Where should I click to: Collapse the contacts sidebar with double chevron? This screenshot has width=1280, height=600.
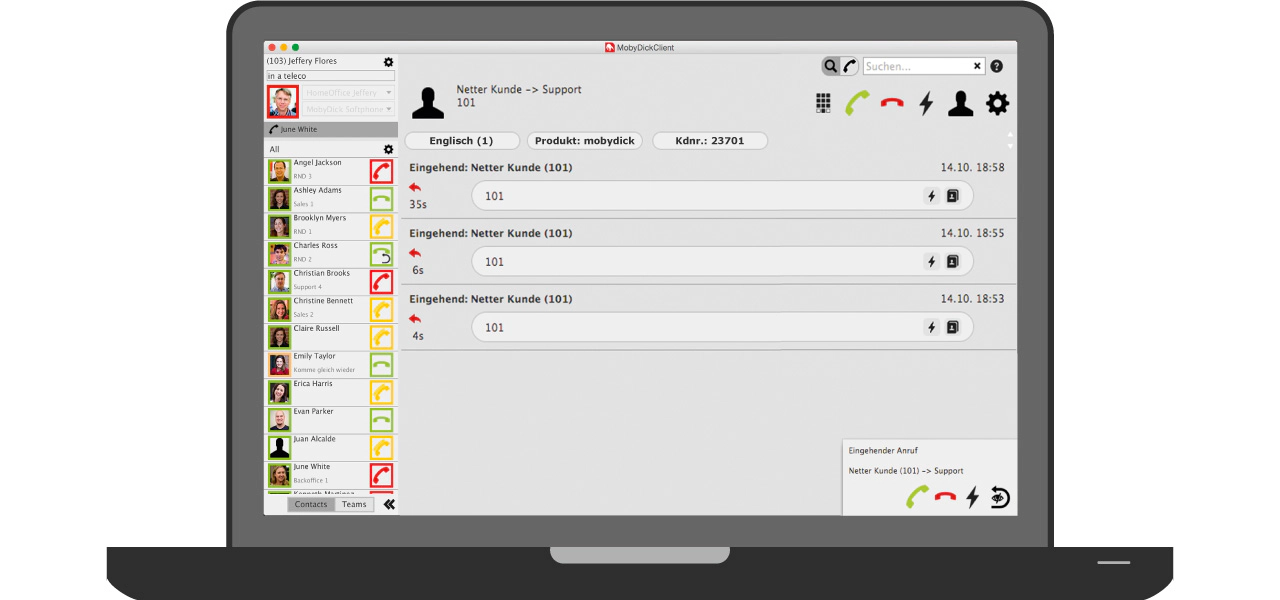point(389,504)
